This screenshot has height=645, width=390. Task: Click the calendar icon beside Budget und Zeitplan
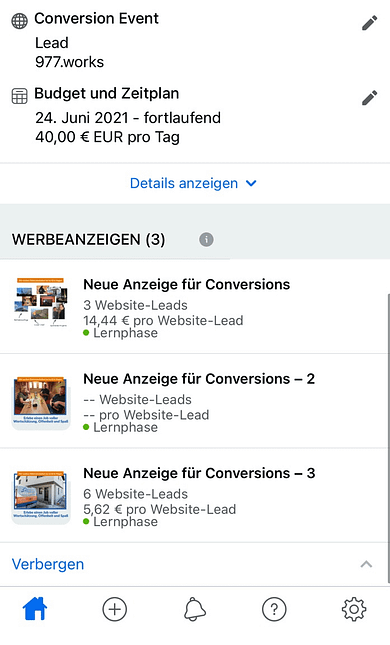coord(19,96)
